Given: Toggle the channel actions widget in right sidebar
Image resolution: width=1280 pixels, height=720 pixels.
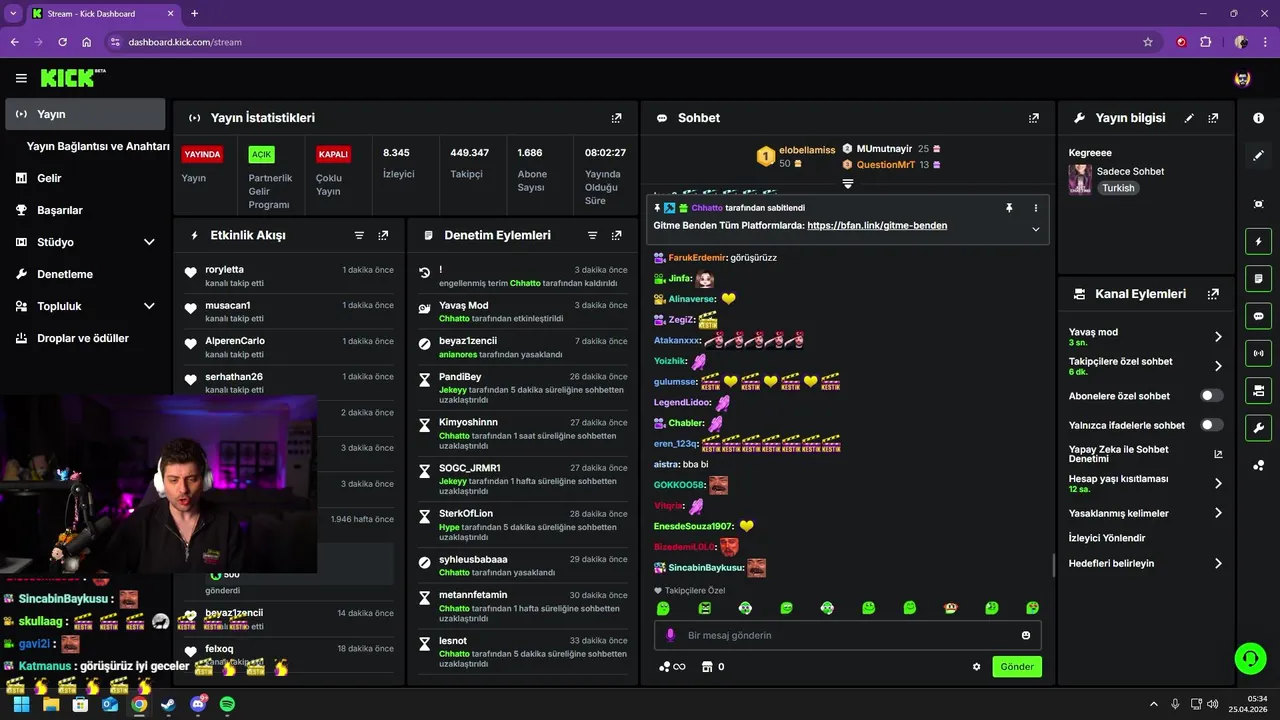Looking at the screenshot, I should point(1258,390).
